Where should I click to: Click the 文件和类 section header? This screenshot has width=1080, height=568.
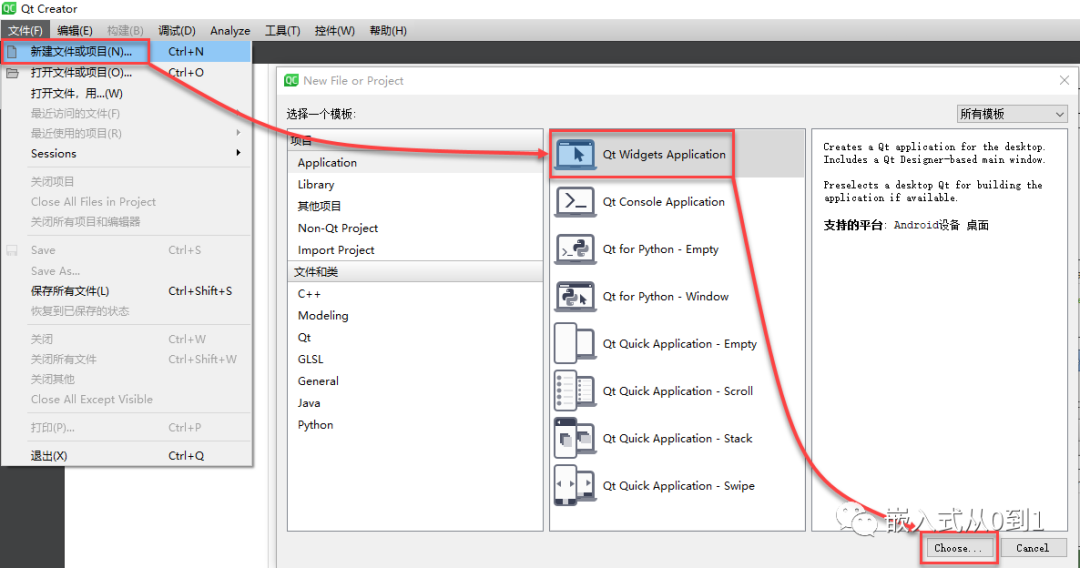click(415, 272)
